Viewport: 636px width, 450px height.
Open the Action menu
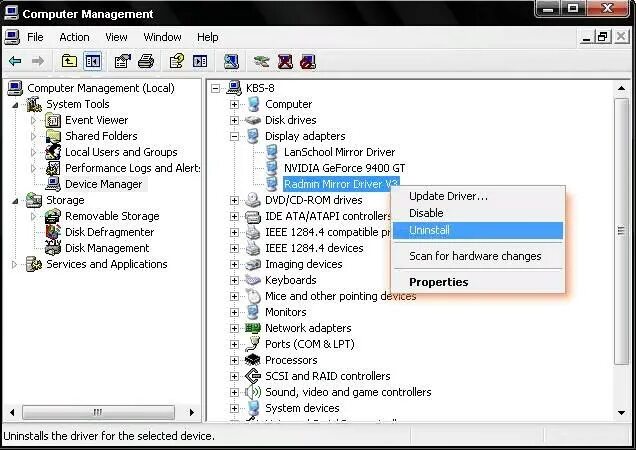74,37
